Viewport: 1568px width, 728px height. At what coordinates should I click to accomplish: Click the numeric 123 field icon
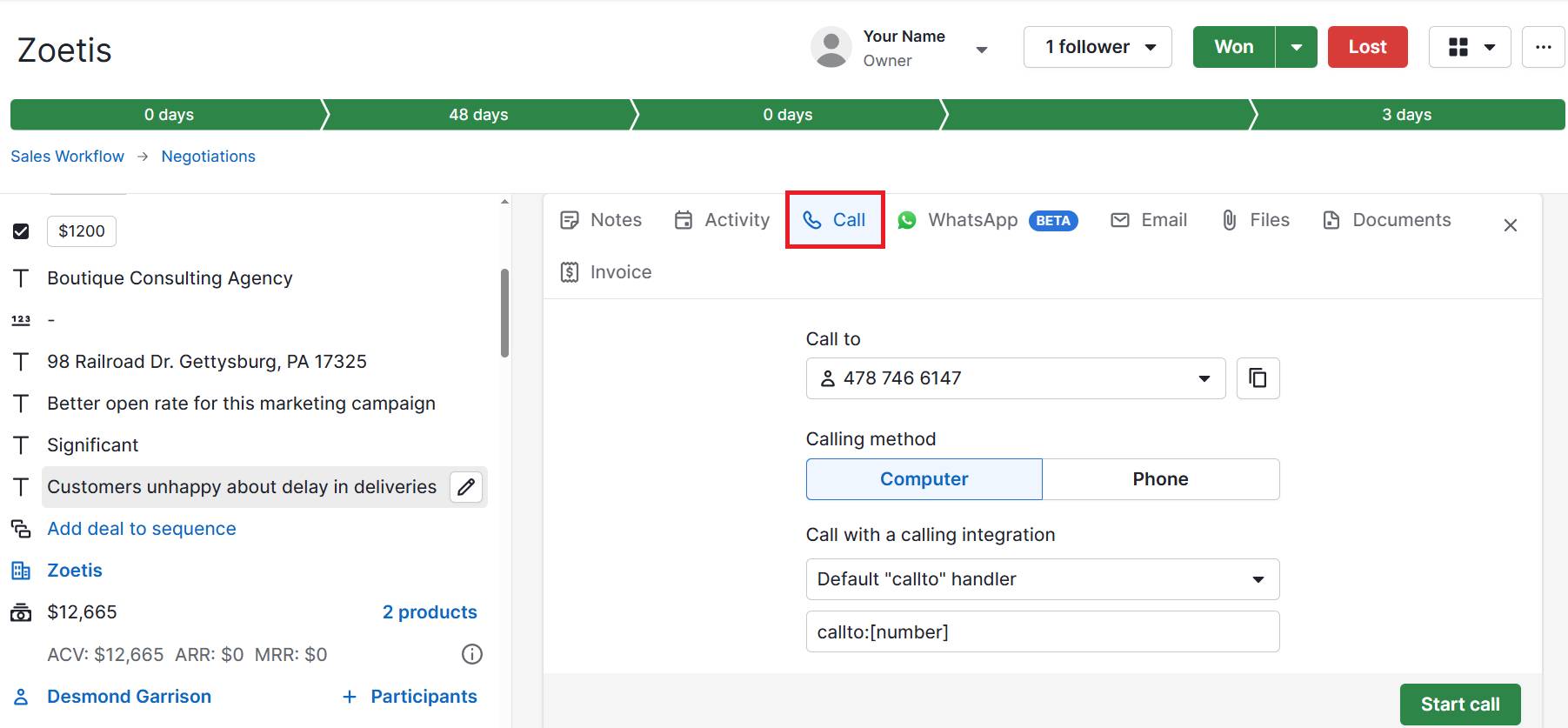pyautogui.click(x=21, y=320)
